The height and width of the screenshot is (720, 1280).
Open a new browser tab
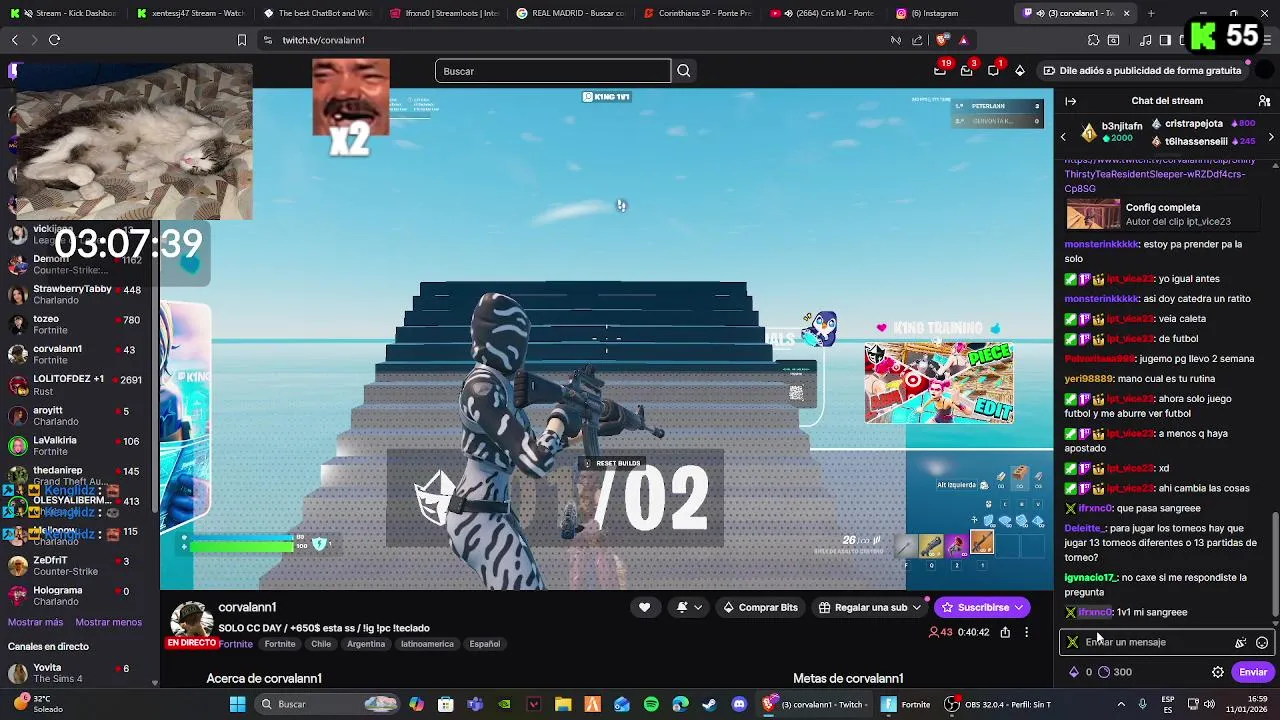(x=1151, y=13)
